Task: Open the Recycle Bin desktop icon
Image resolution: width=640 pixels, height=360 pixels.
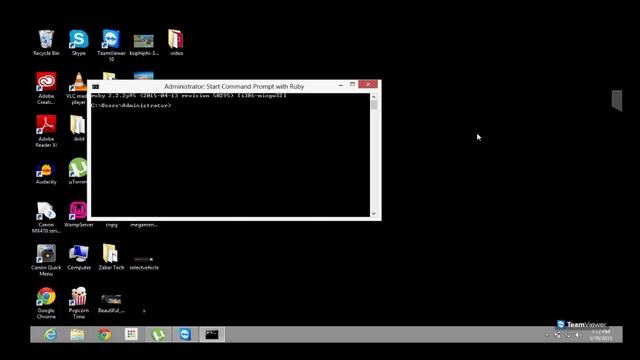Action: tap(46, 42)
